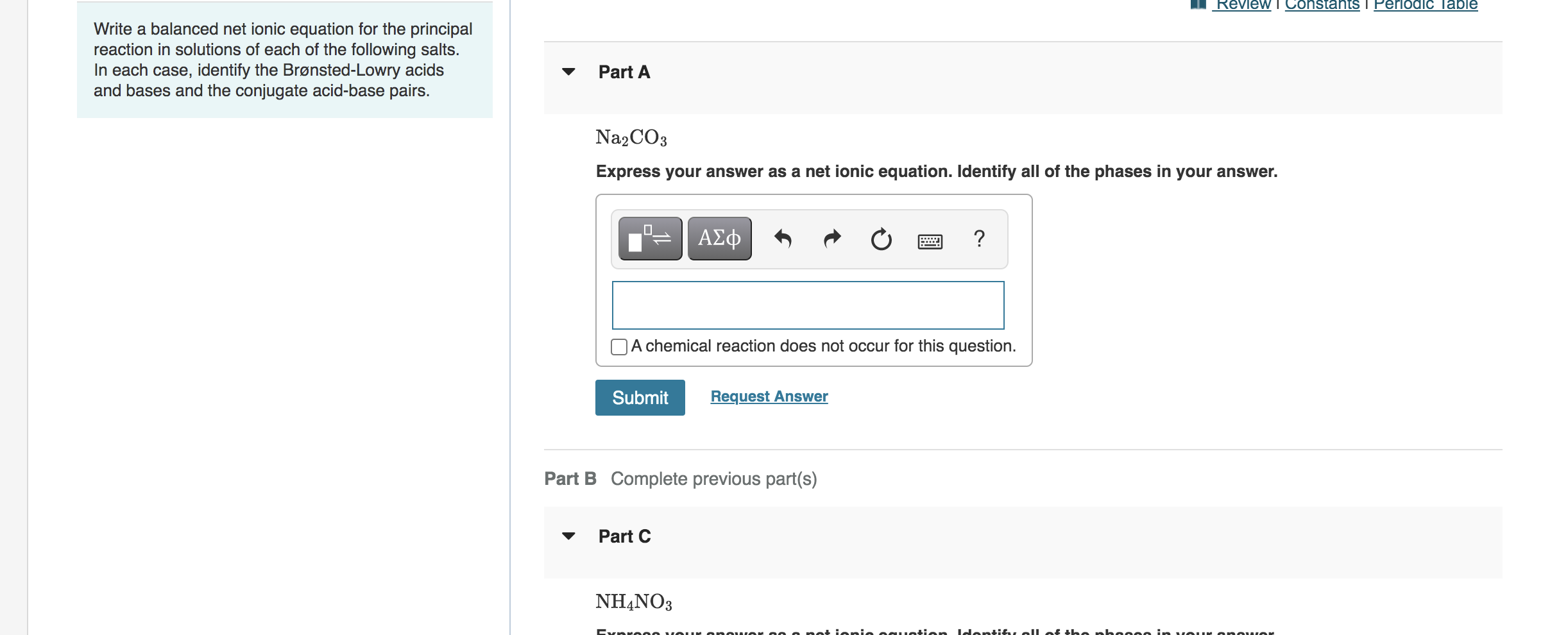Submit the Part A answer

click(639, 397)
